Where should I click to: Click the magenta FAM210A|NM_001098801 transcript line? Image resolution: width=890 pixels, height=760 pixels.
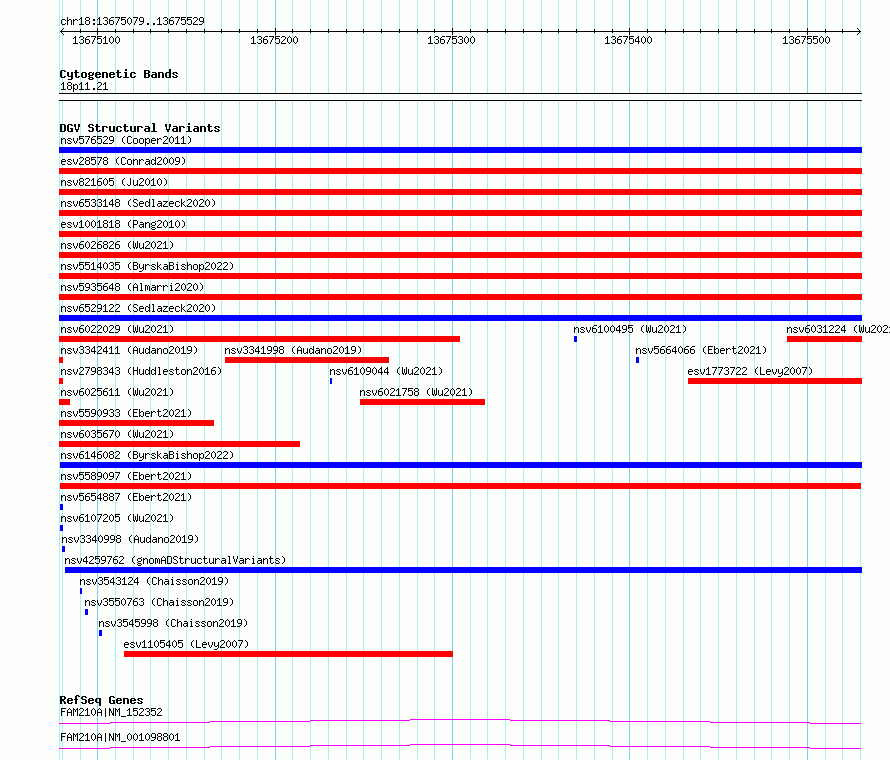[460, 746]
